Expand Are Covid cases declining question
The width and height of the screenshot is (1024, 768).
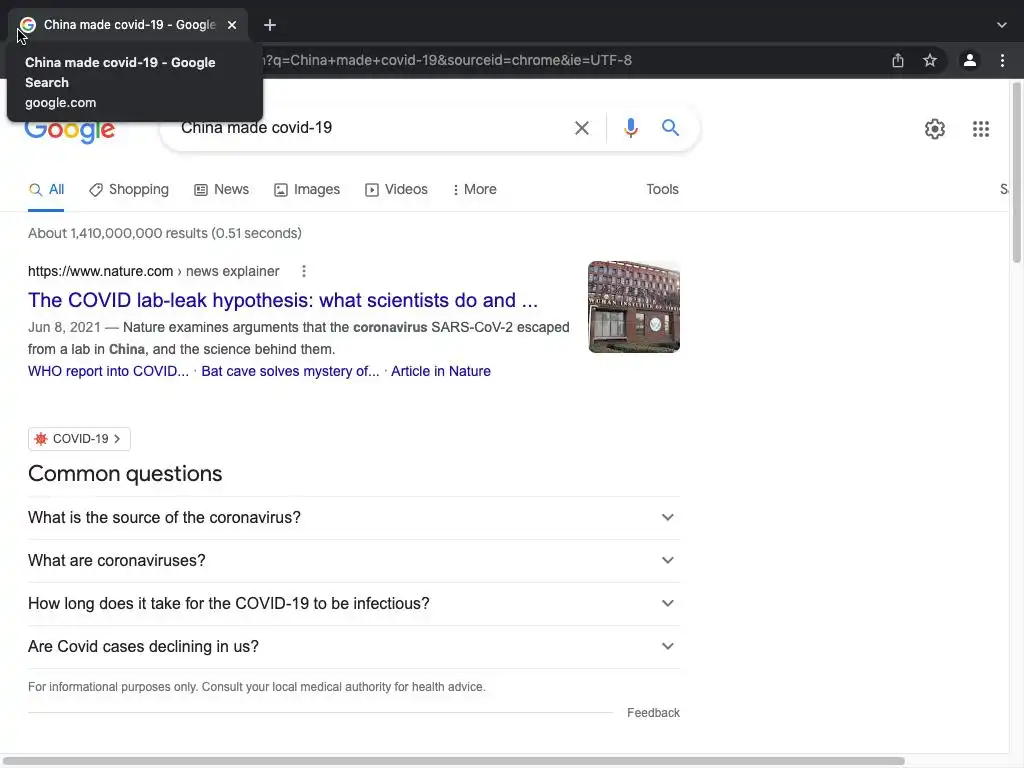(354, 647)
